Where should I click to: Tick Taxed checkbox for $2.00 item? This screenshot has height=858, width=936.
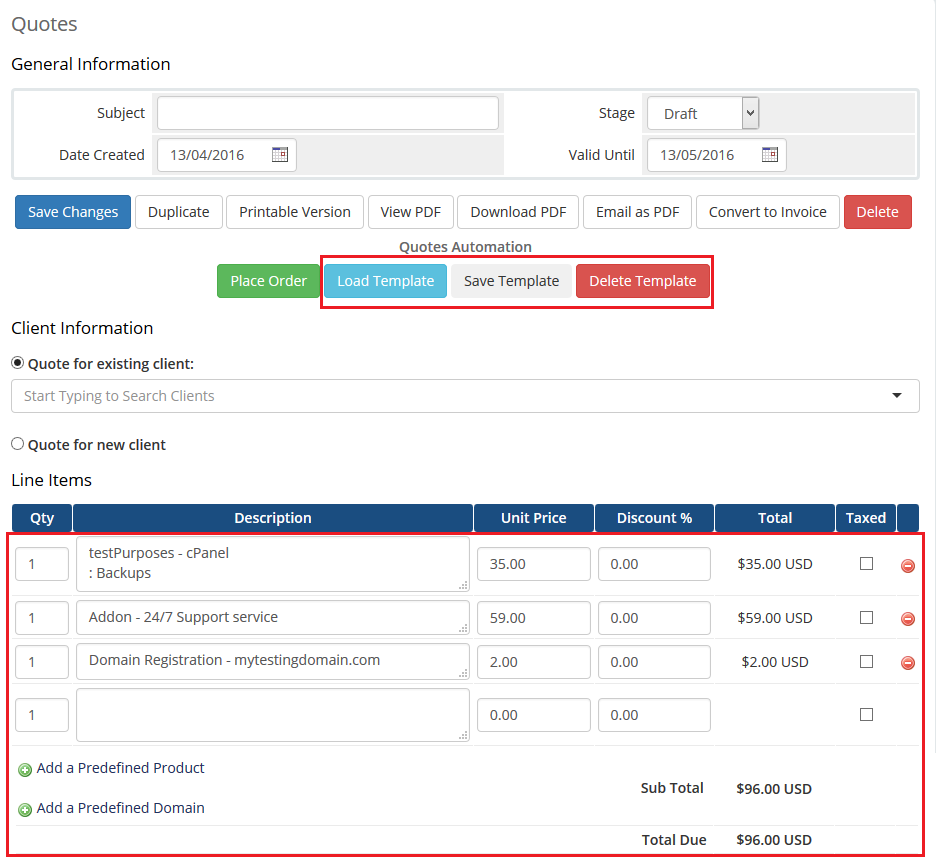(x=866, y=662)
